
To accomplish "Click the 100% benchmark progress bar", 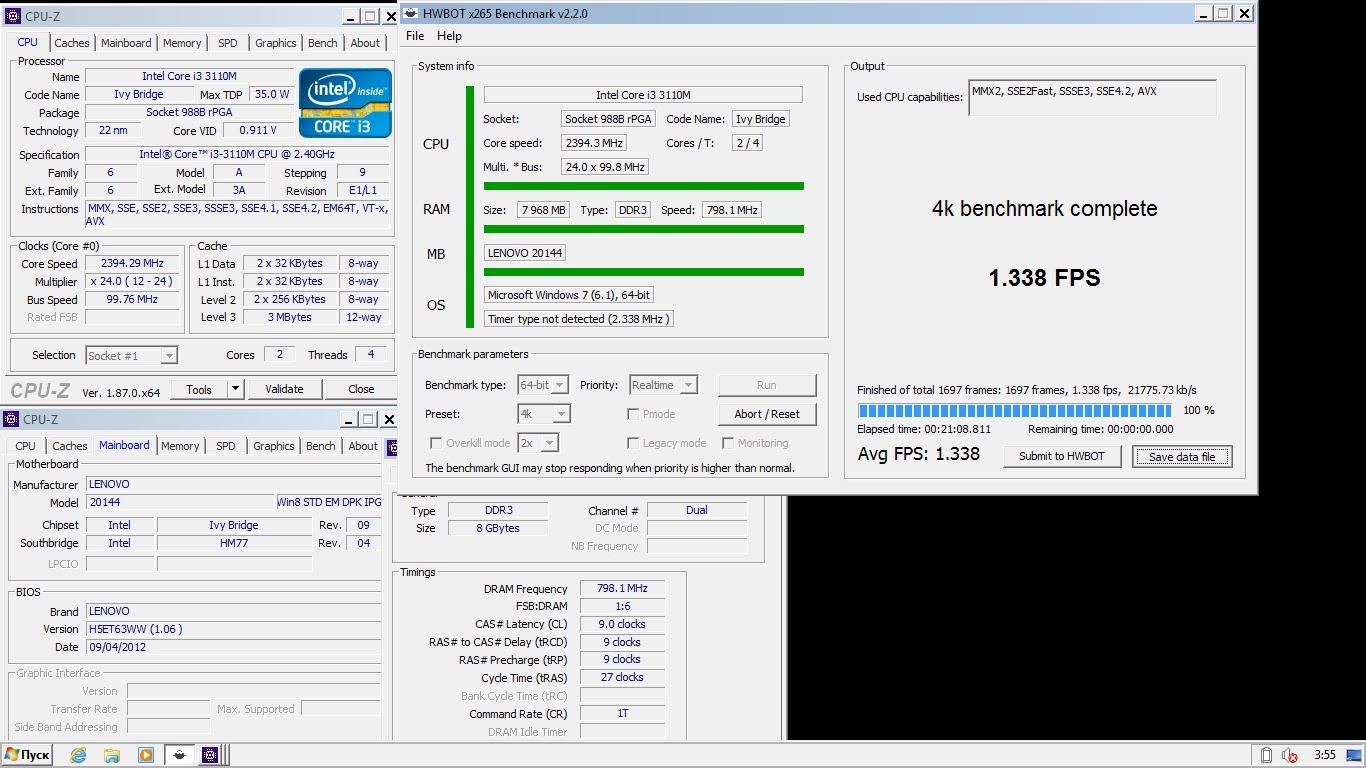I will [1014, 411].
